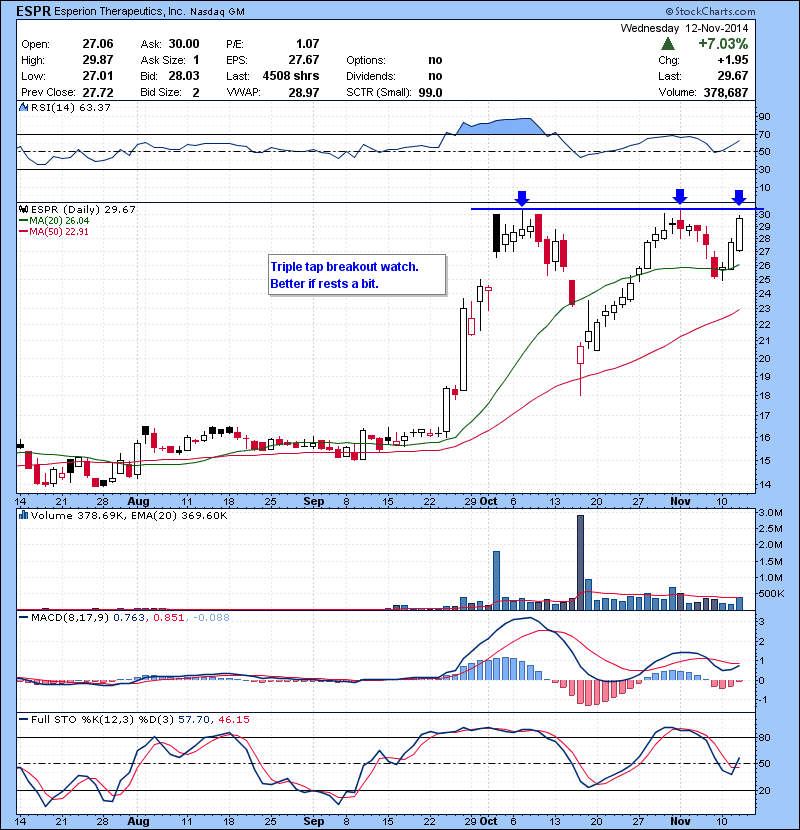Click the P/E value 1.07
Viewport: 800px width, 830px height.
point(308,44)
